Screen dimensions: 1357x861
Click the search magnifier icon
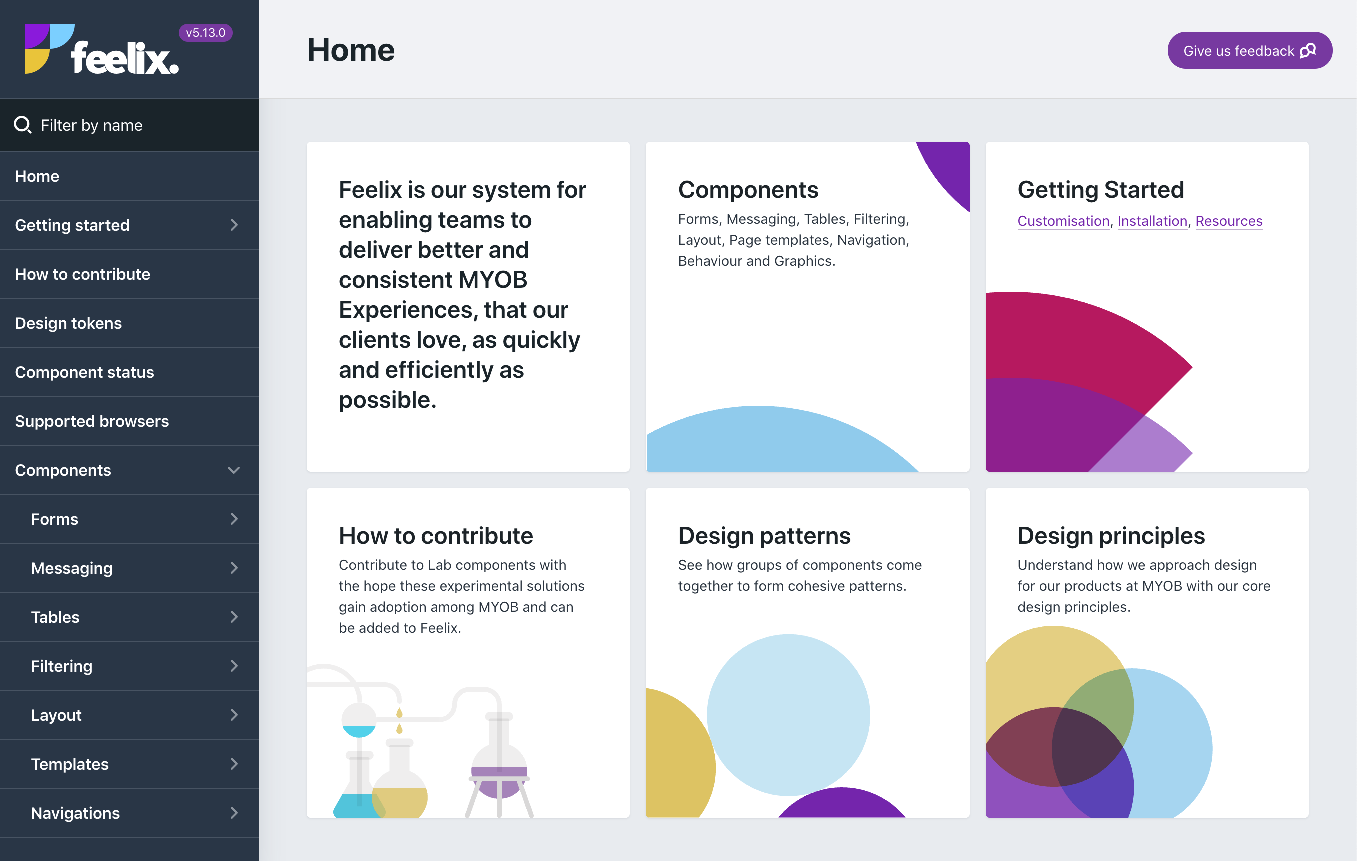[22, 125]
